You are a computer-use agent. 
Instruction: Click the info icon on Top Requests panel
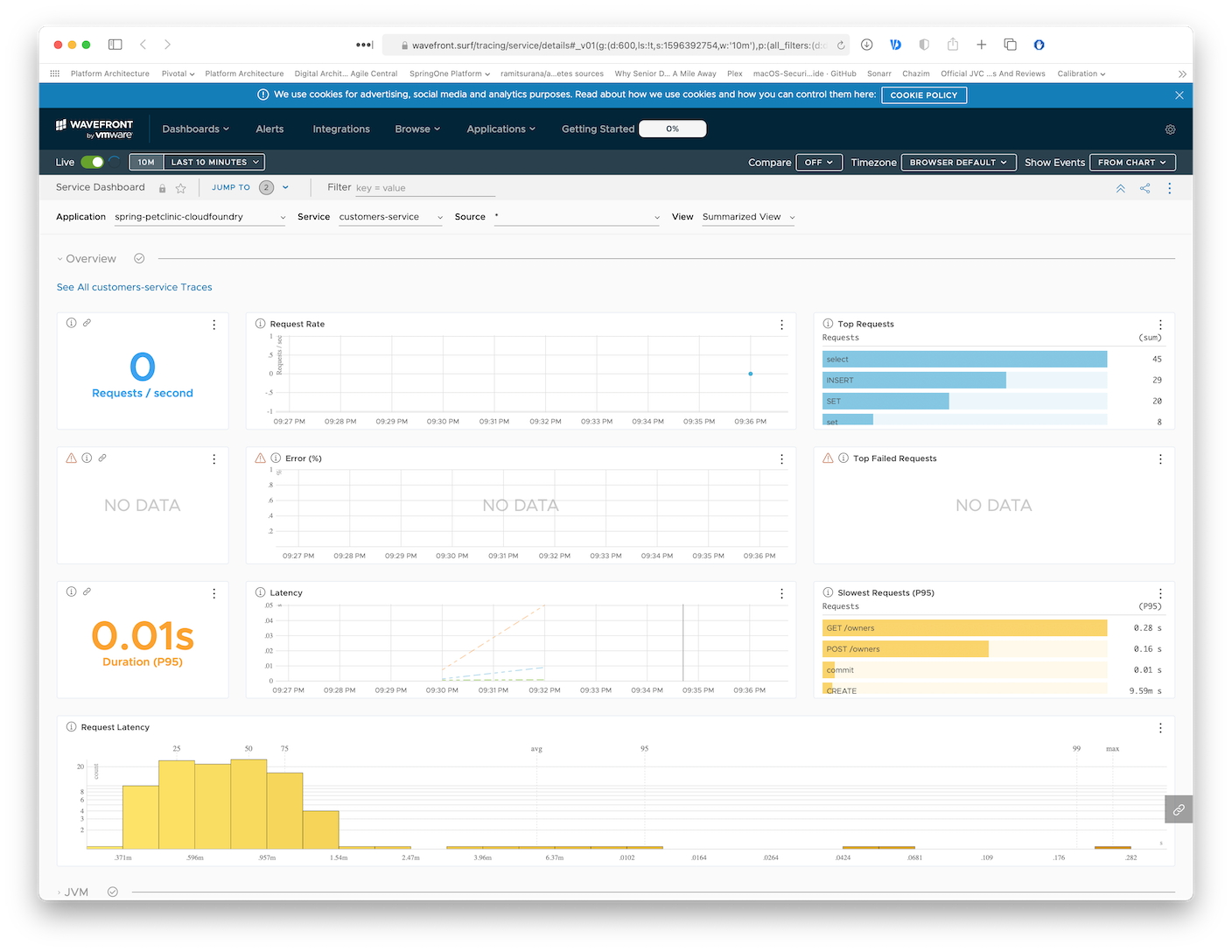pos(828,324)
